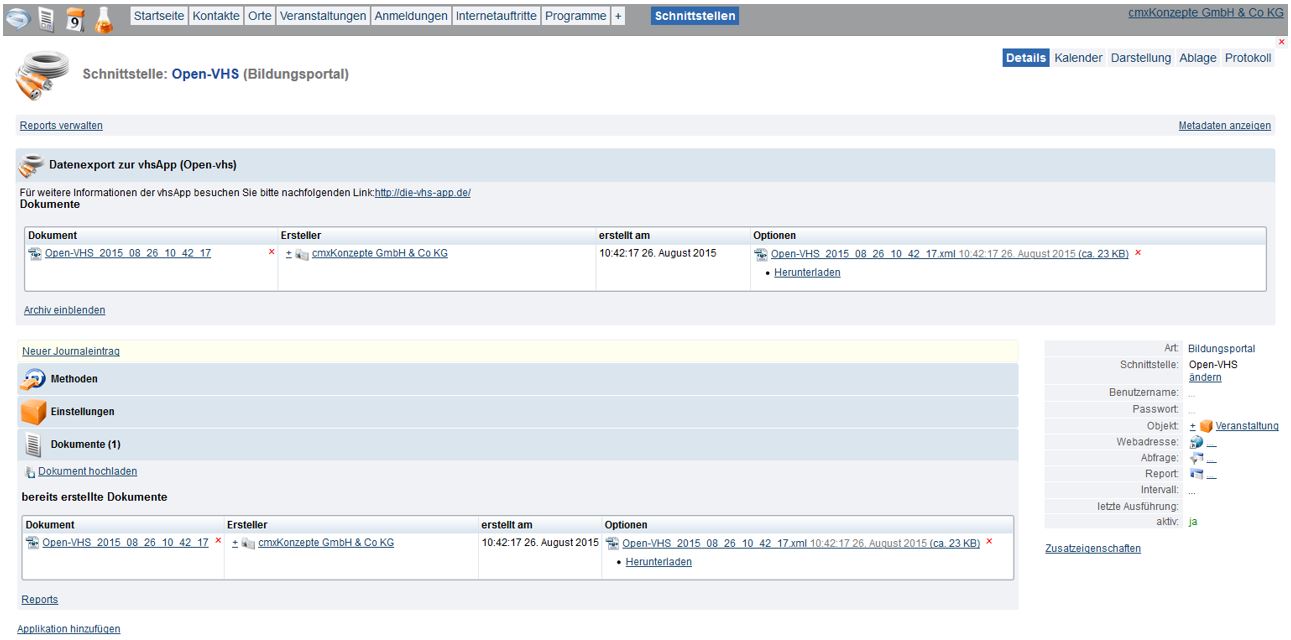Screen dimensions: 1291x640
Task: Collapse the Dokumente (1) section
Action: click(x=85, y=444)
